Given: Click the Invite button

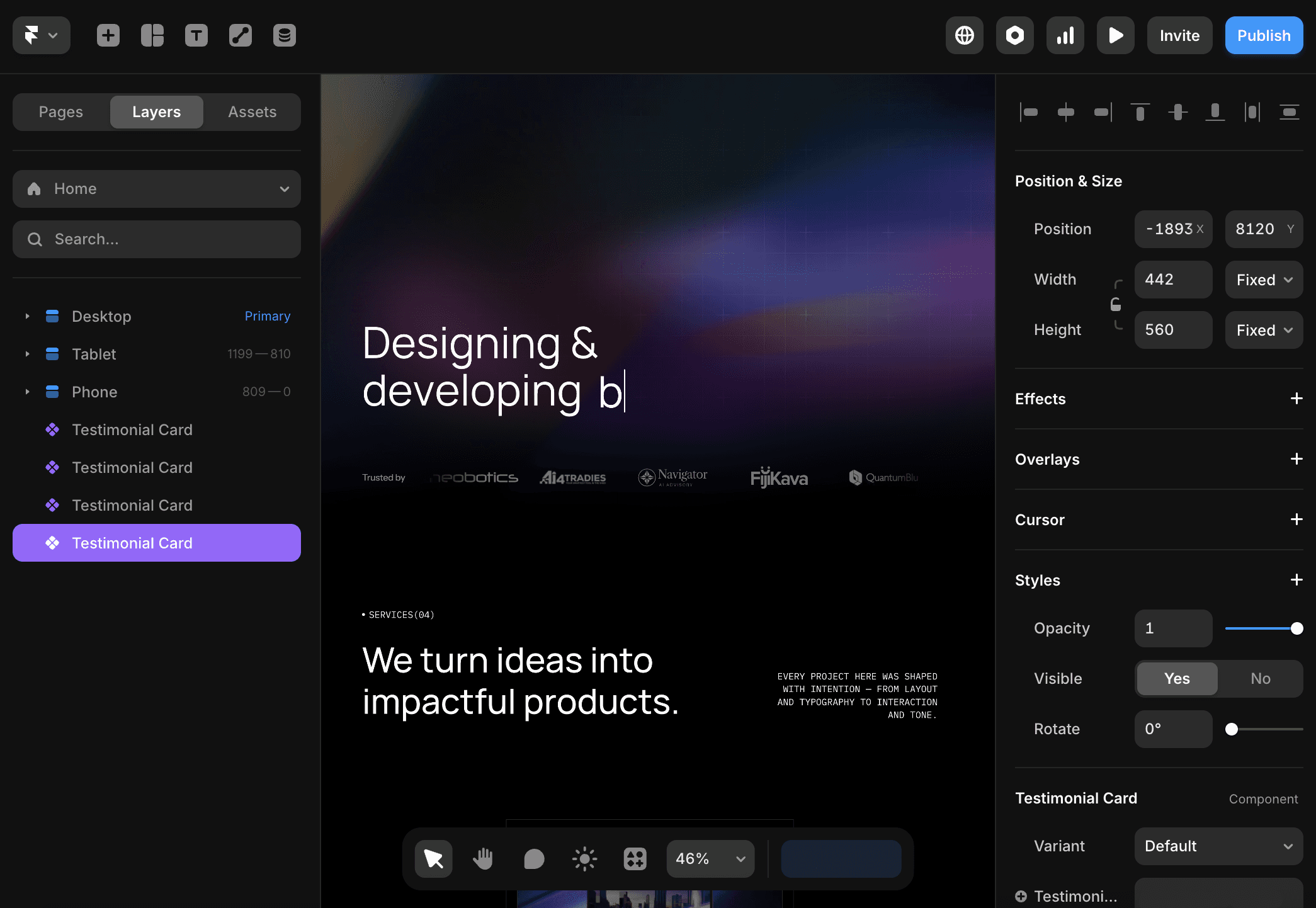Looking at the screenshot, I should click(1179, 35).
